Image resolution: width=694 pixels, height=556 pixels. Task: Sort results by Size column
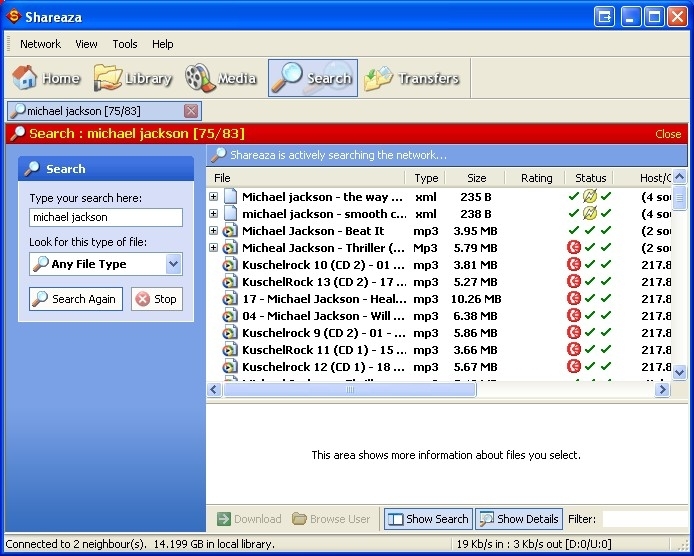pos(475,178)
